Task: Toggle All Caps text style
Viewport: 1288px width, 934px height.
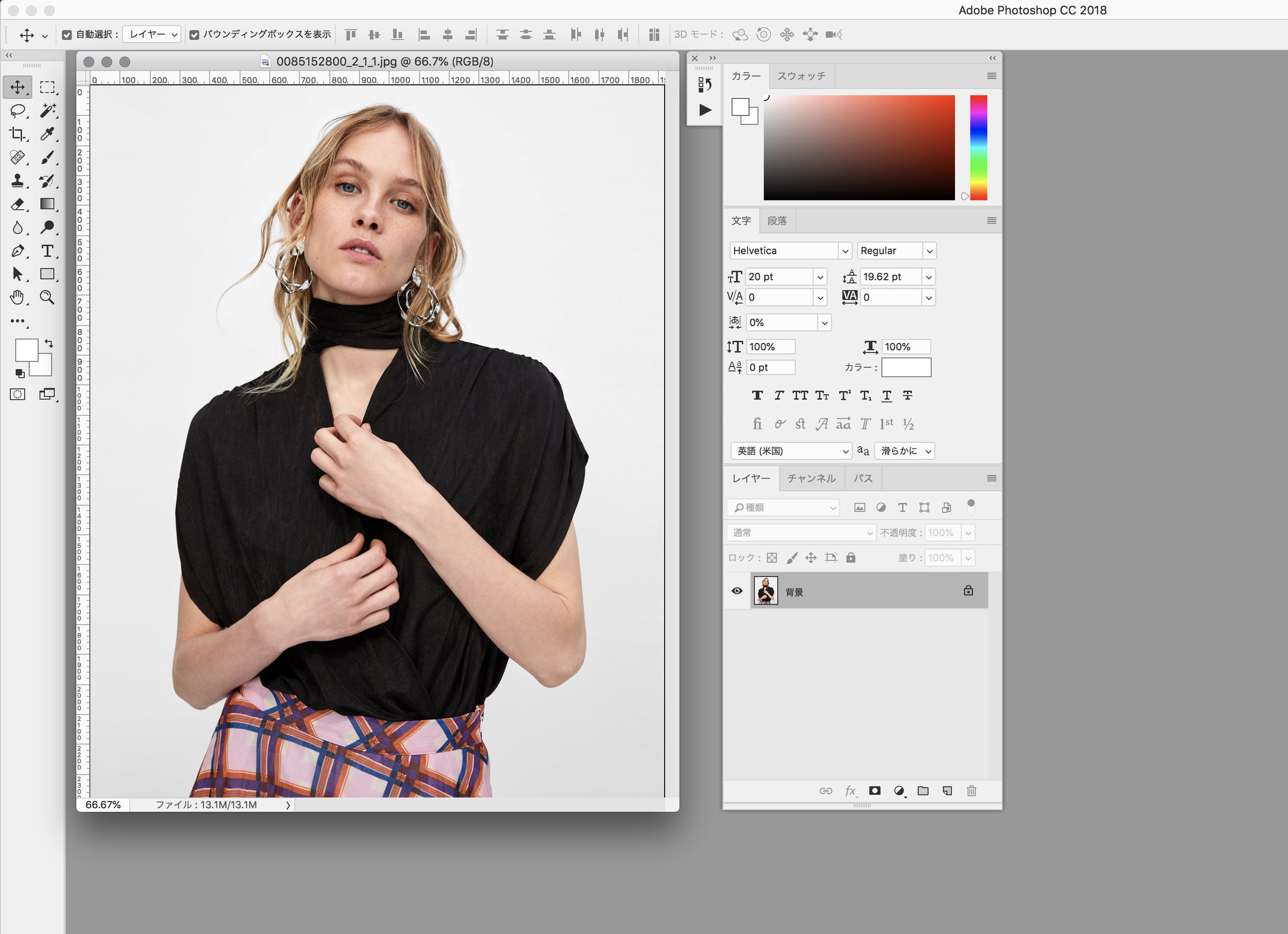Action: 800,395
